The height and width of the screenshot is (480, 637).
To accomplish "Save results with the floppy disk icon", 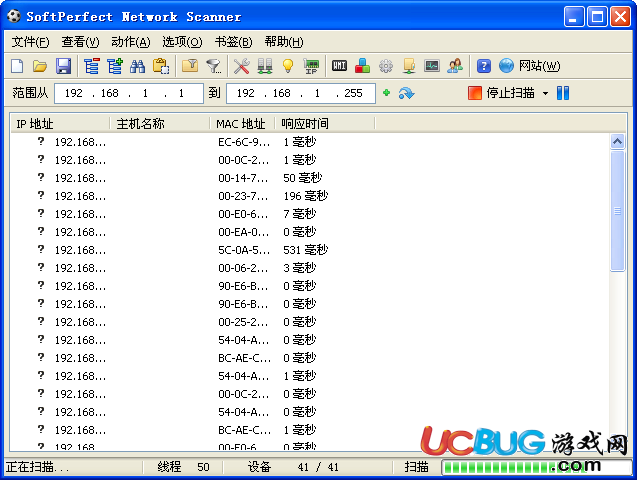I will pyautogui.click(x=63, y=66).
